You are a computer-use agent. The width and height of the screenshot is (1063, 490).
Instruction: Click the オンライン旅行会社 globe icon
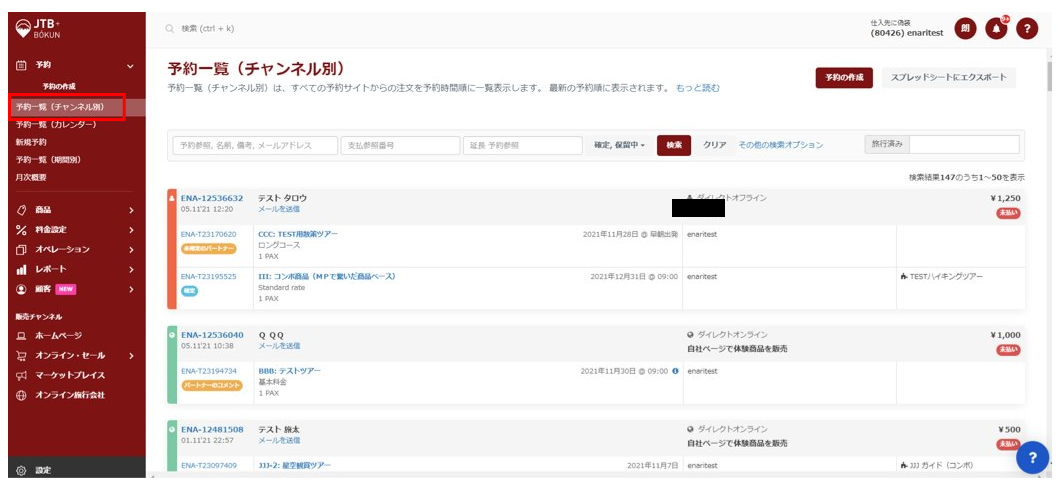pos(21,395)
